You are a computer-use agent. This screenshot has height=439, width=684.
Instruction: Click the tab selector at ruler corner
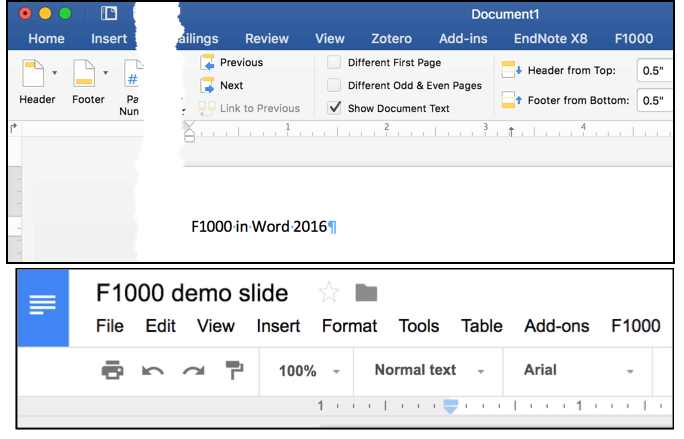coord(14,127)
